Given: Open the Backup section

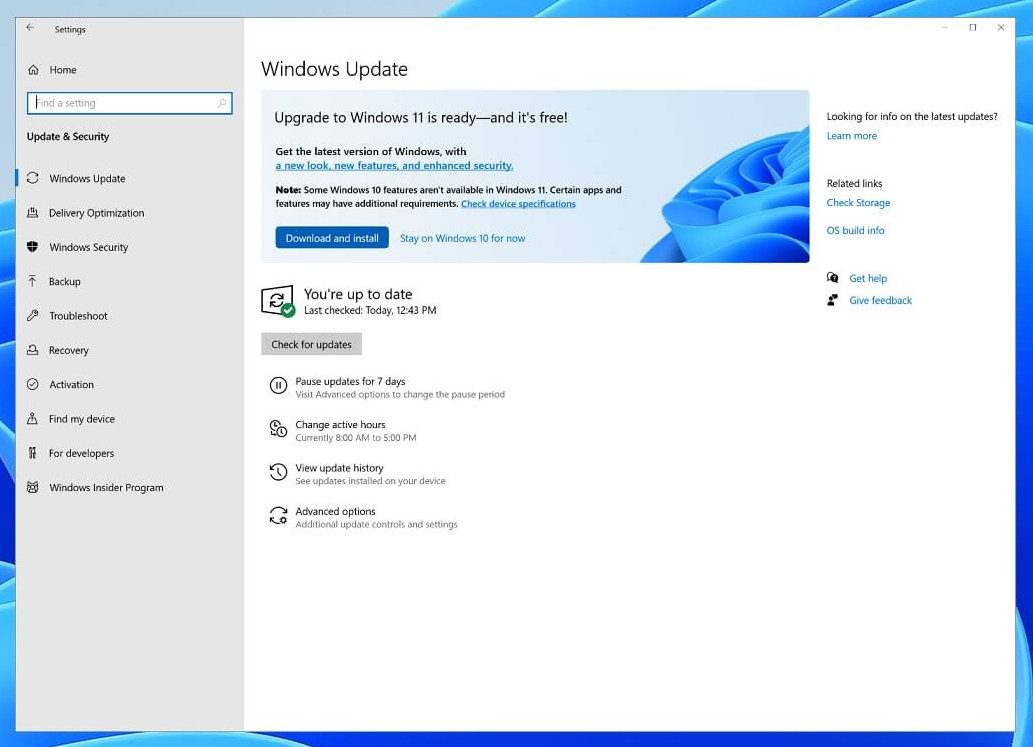Looking at the screenshot, I should pyautogui.click(x=65, y=281).
